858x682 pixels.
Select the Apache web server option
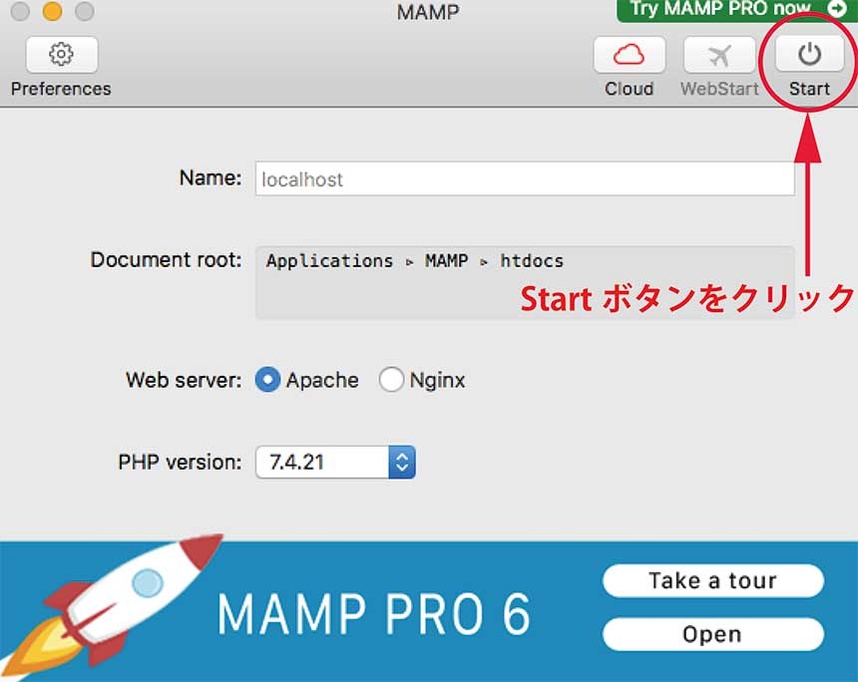pos(268,380)
